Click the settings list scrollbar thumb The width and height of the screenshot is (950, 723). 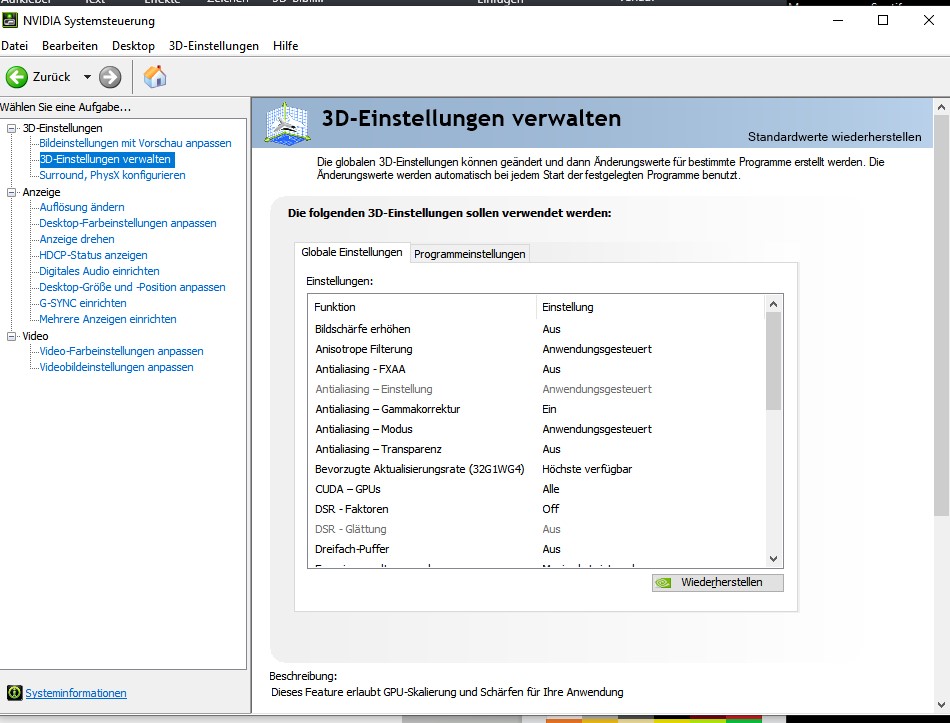[x=773, y=361]
